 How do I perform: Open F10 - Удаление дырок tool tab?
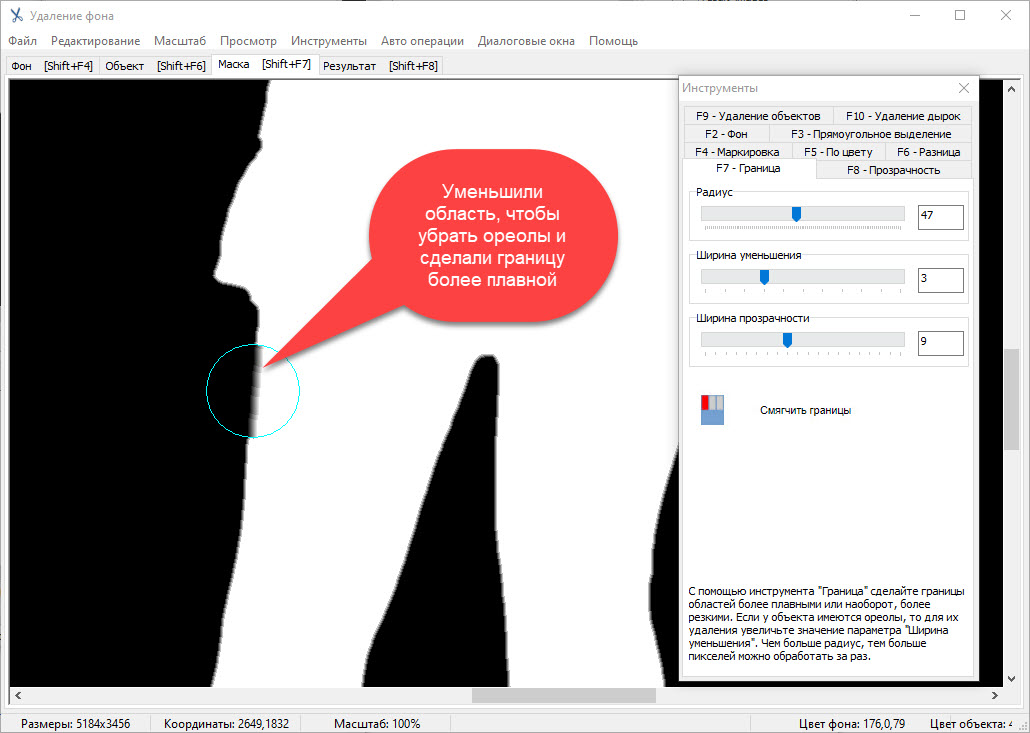(903, 116)
